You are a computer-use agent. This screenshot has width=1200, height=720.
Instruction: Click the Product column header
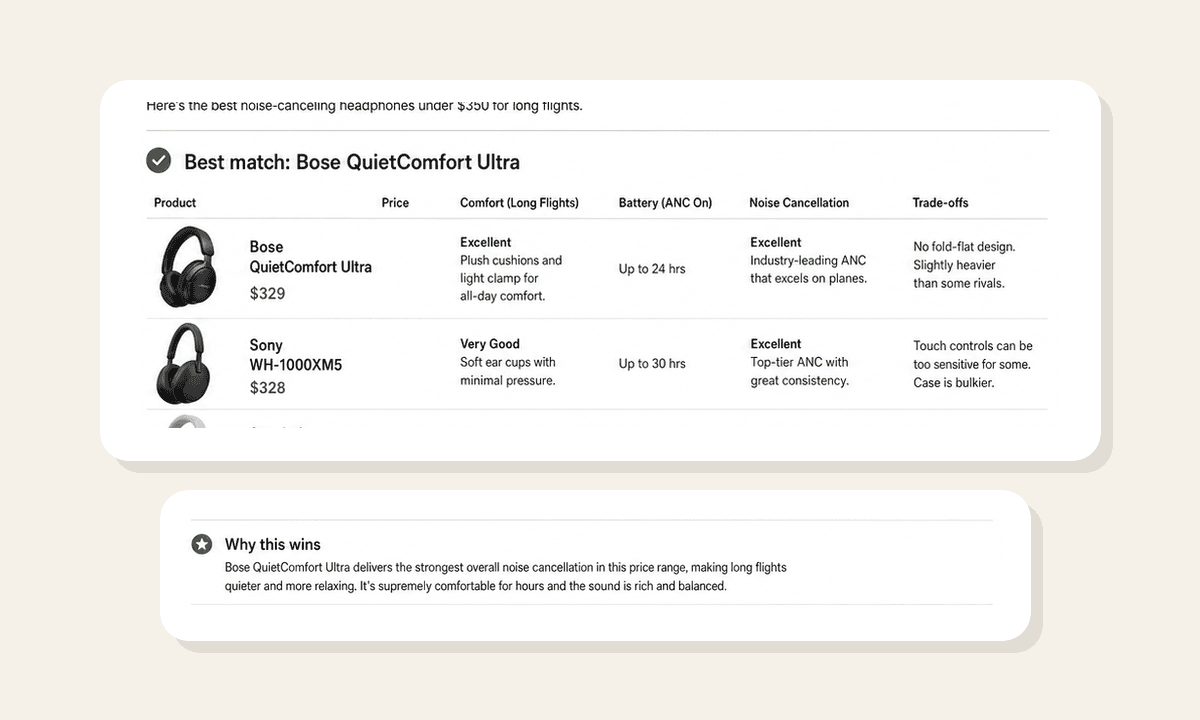click(x=175, y=202)
